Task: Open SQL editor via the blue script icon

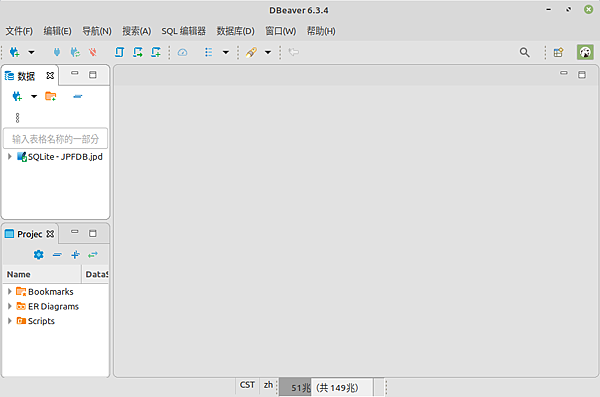Action: 119,52
